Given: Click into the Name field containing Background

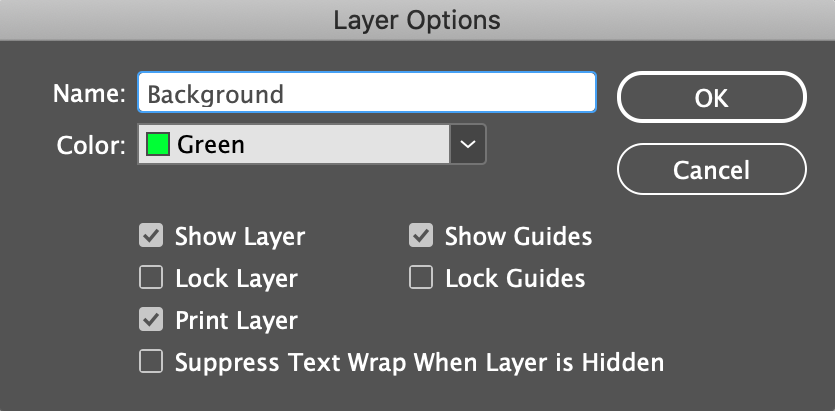Looking at the screenshot, I should coord(367,93).
